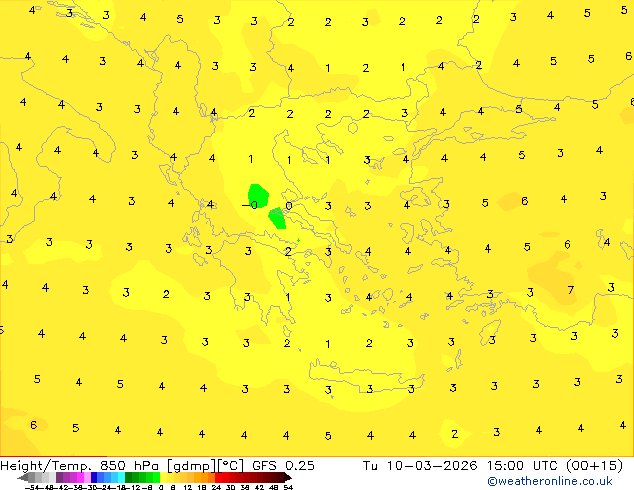The width and height of the screenshot is (634, 490).
Task: Click the bright red swatch in the legend
Action: point(218,477)
